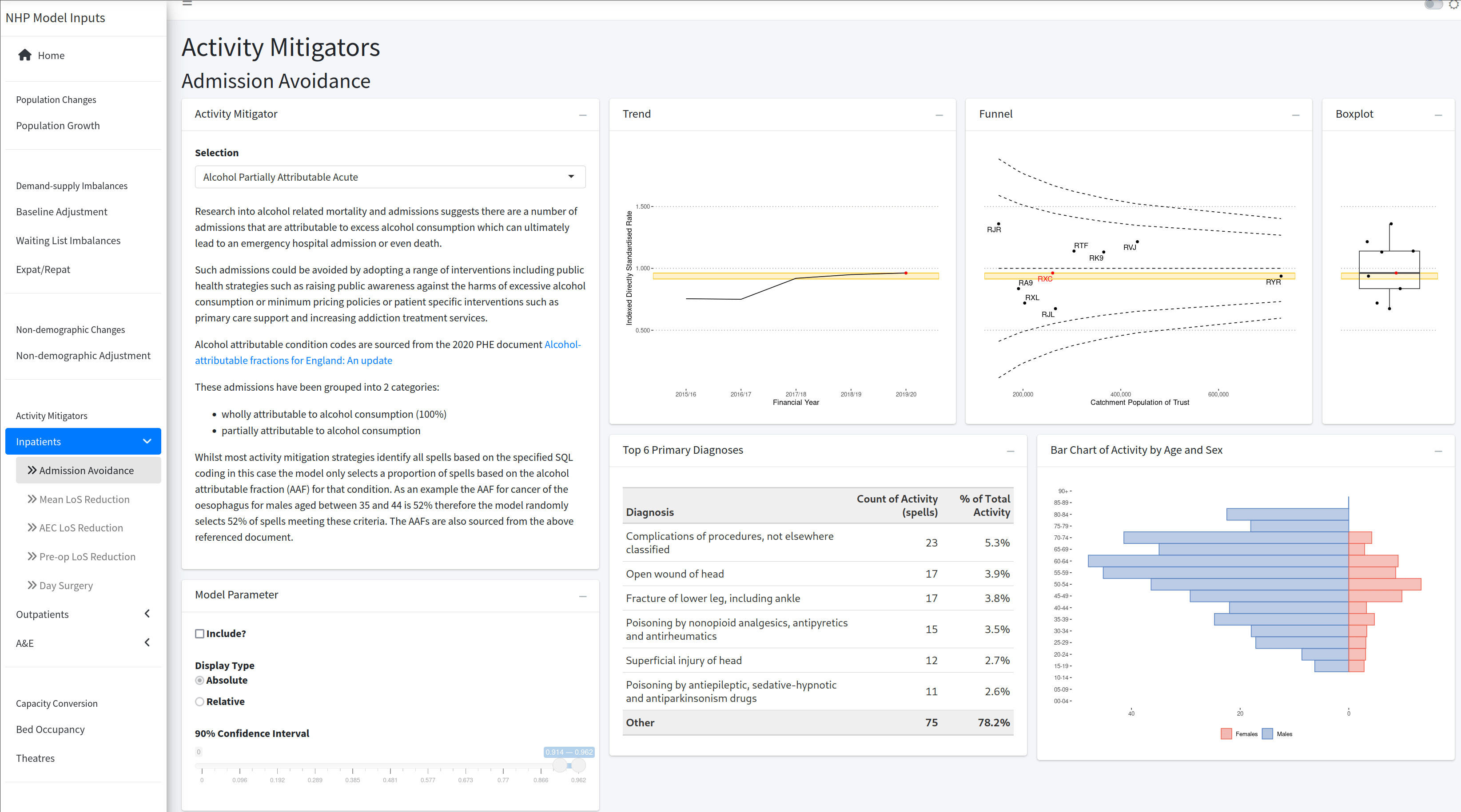Collapse the Trend card using minus icon

(939, 115)
